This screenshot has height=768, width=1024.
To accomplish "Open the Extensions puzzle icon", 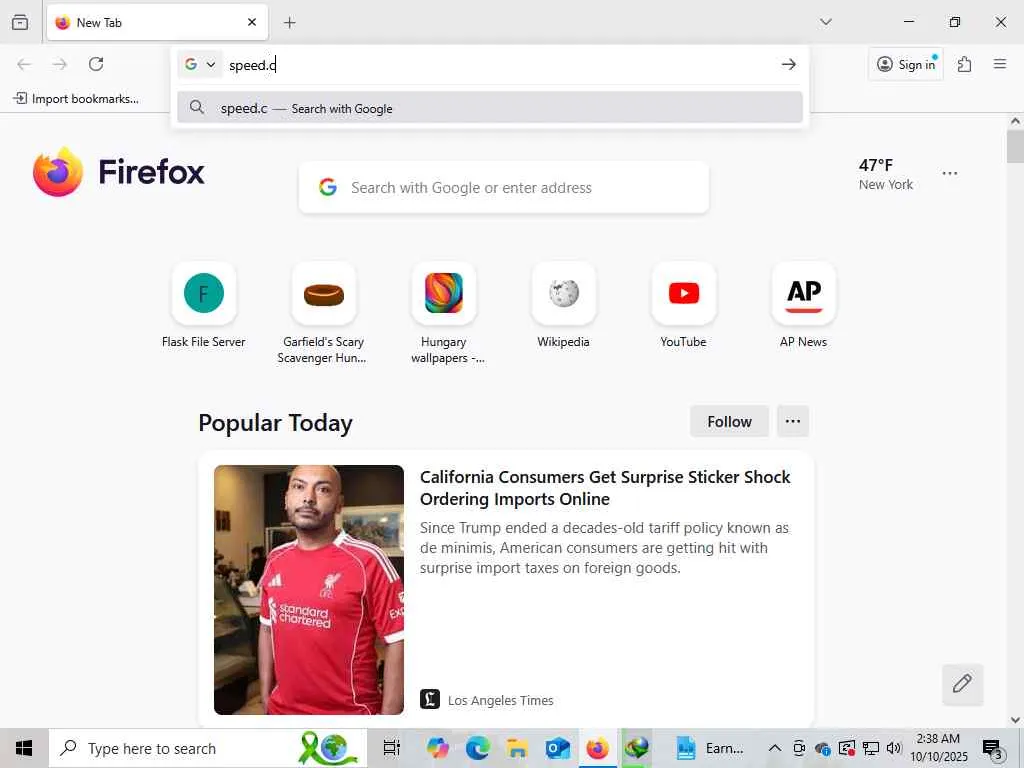I will tap(964, 64).
